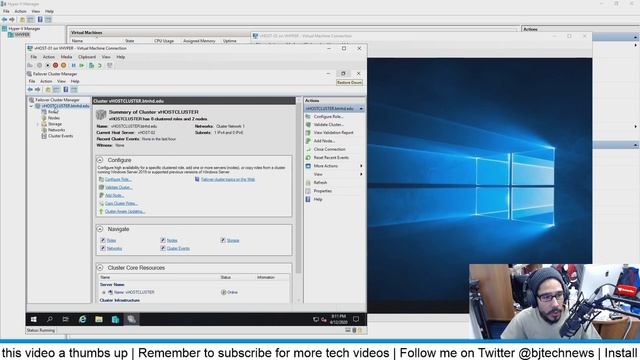
Task: Select Cluster Events in cluster tree
Action: tap(60, 136)
